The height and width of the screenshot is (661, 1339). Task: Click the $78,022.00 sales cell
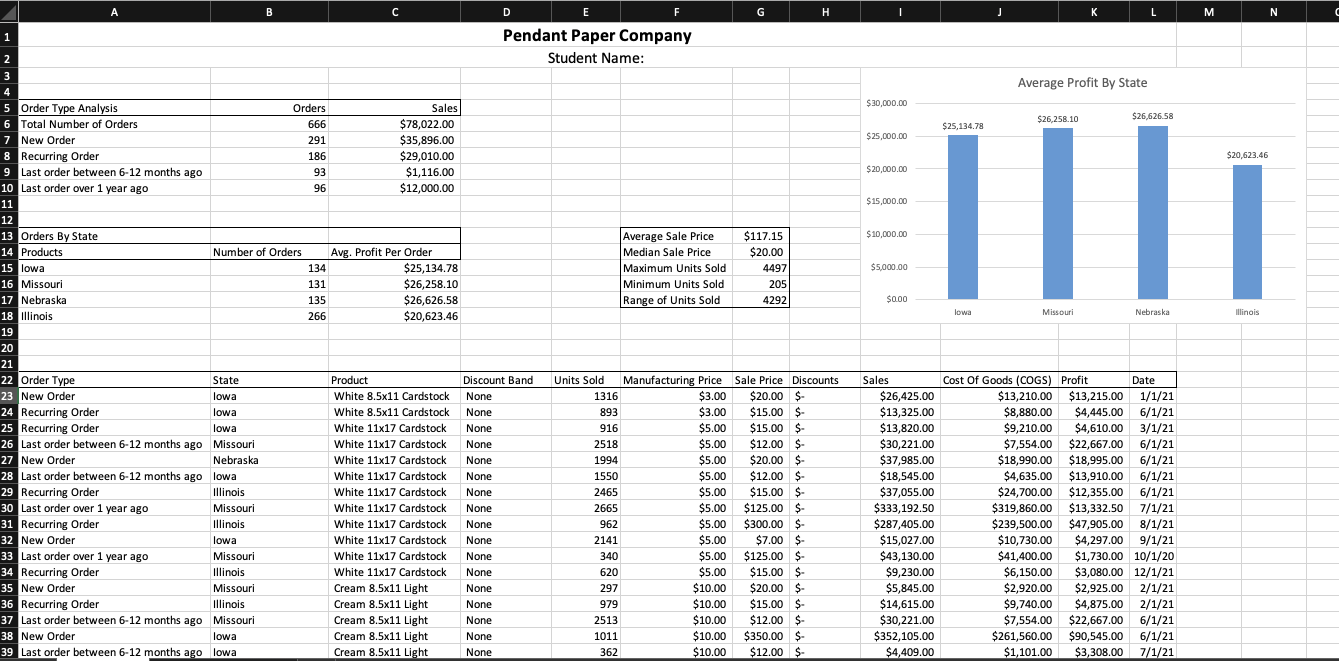394,124
